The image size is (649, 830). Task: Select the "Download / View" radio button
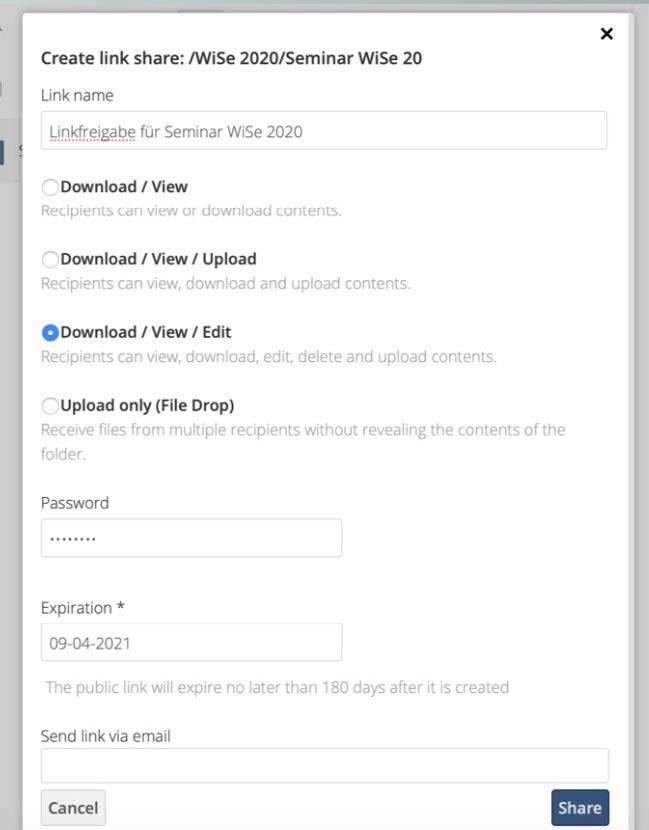click(50, 187)
